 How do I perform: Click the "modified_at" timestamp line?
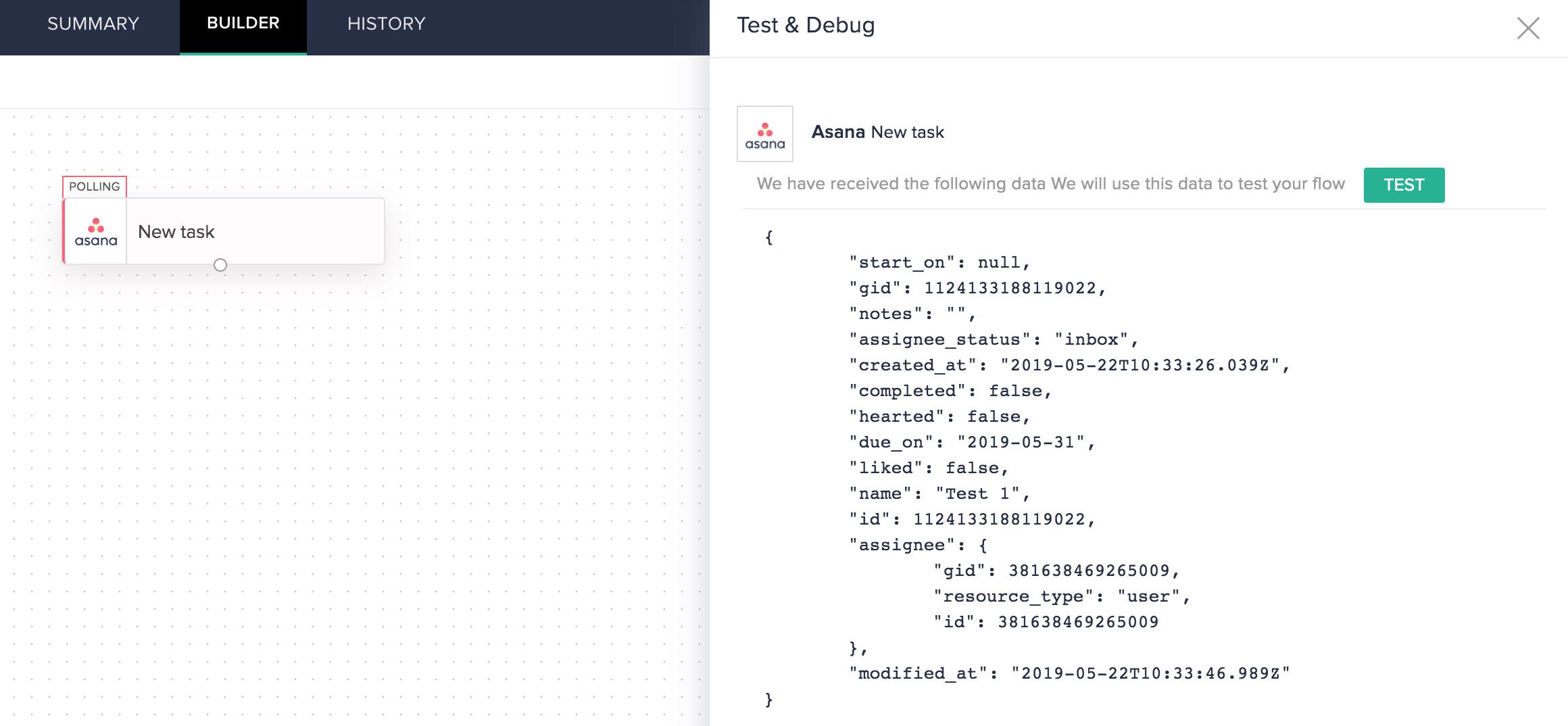coord(1069,674)
